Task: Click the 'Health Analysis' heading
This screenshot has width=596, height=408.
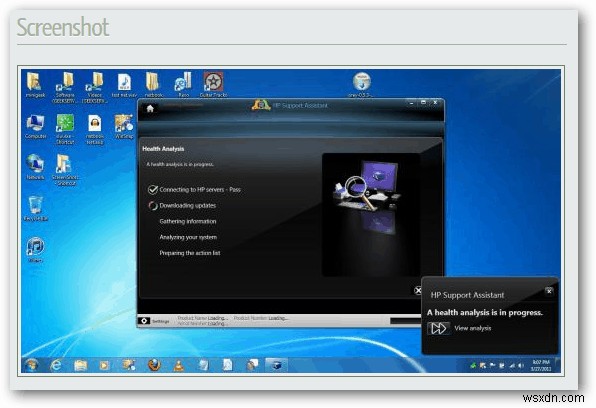Action: tap(163, 149)
